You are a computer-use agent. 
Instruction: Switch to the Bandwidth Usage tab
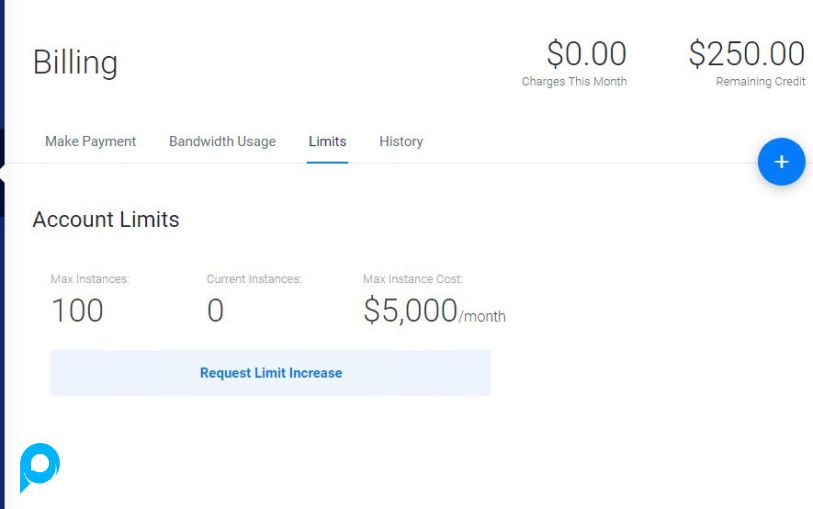tap(222, 142)
